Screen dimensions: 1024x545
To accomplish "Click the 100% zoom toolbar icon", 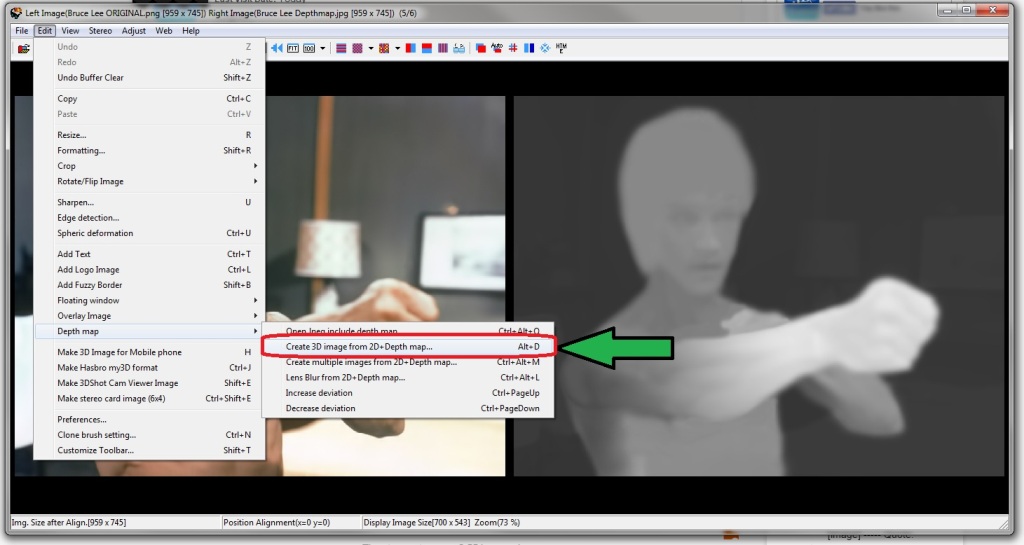I will point(309,48).
